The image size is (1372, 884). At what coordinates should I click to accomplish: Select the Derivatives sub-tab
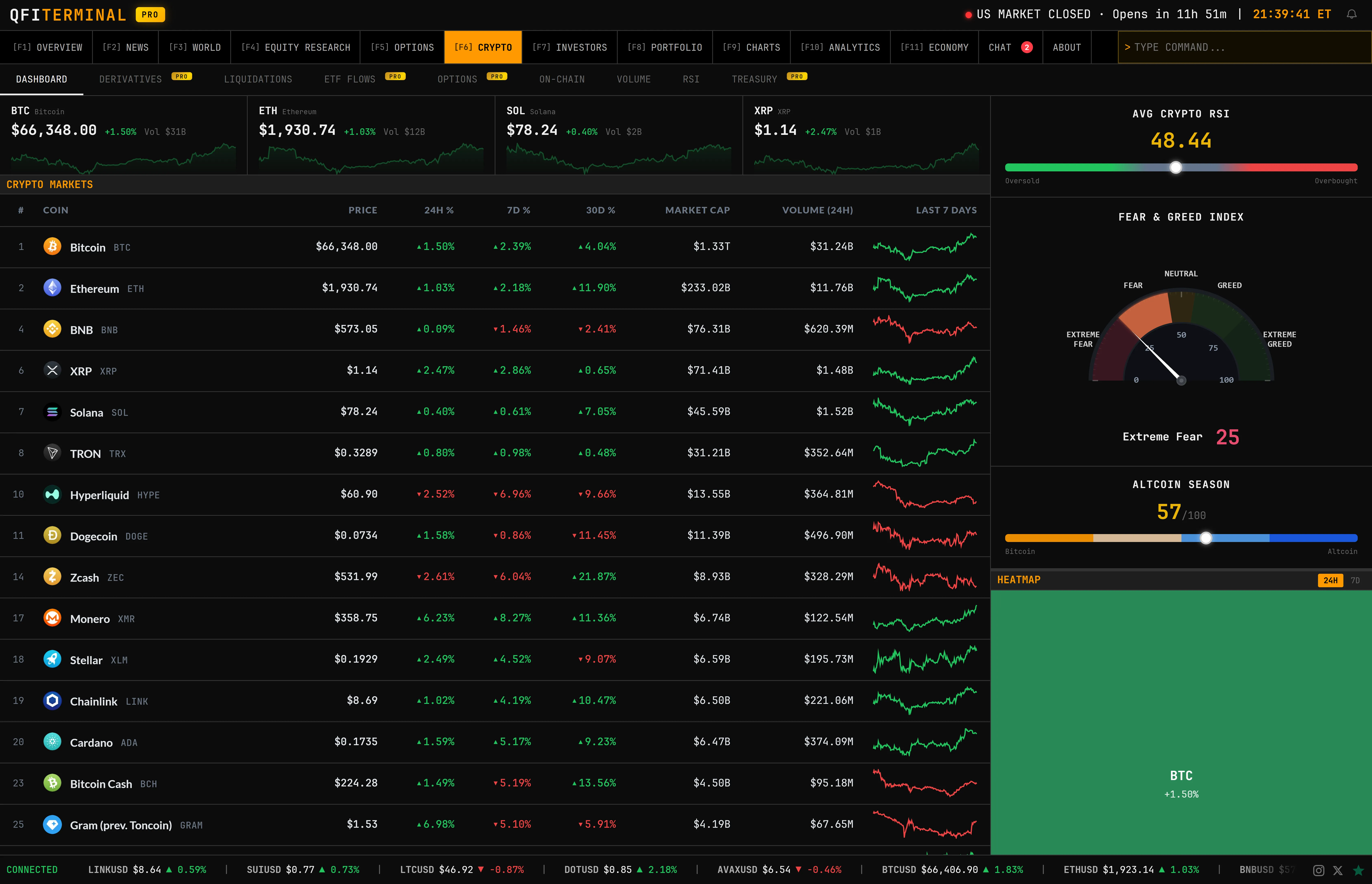(145, 79)
